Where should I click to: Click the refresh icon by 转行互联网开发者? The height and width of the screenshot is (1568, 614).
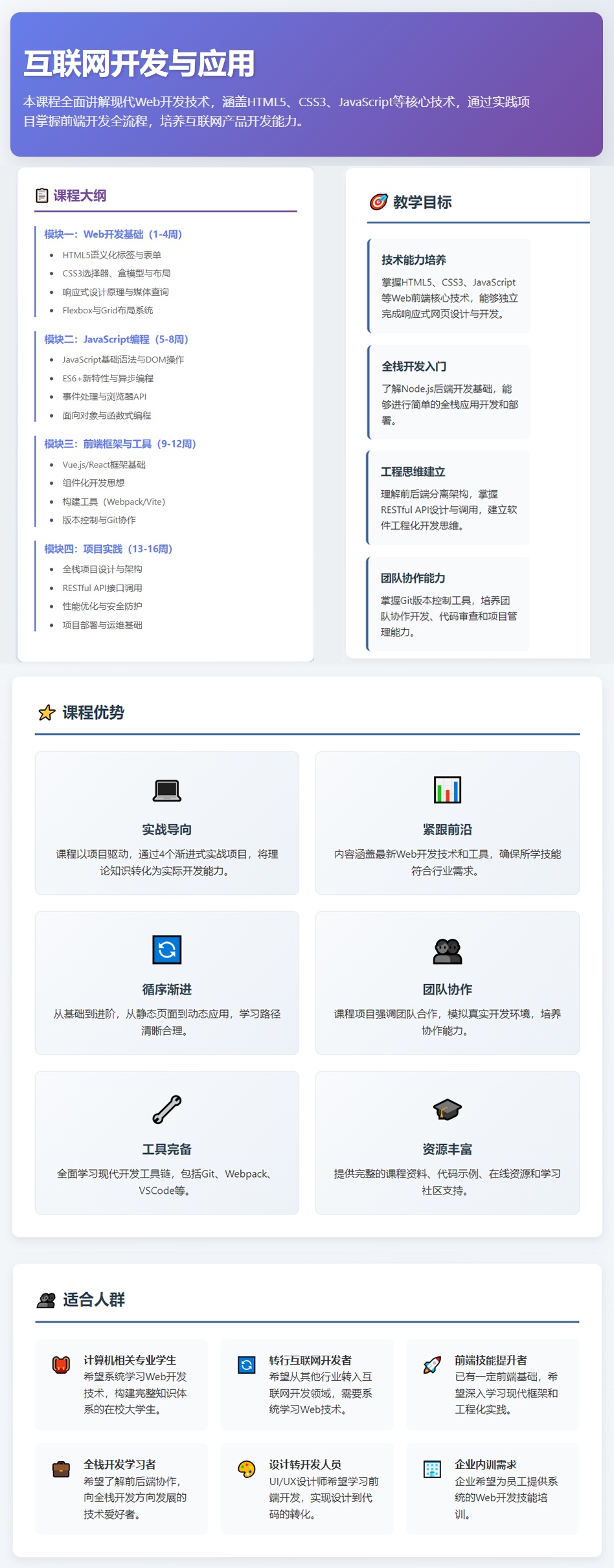247,1365
